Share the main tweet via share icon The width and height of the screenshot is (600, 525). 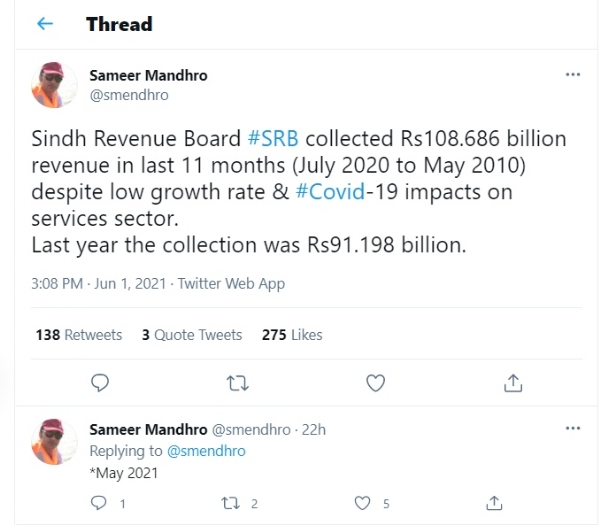click(513, 382)
